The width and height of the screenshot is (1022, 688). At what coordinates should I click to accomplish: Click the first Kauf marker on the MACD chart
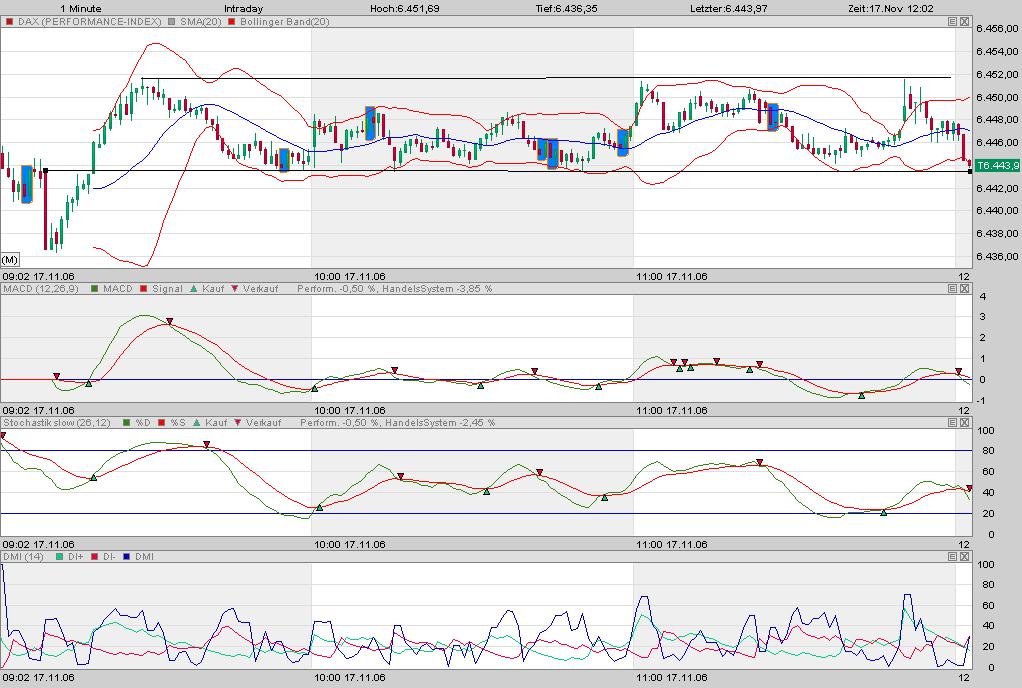pyautogui.click(x=89, y=384)
